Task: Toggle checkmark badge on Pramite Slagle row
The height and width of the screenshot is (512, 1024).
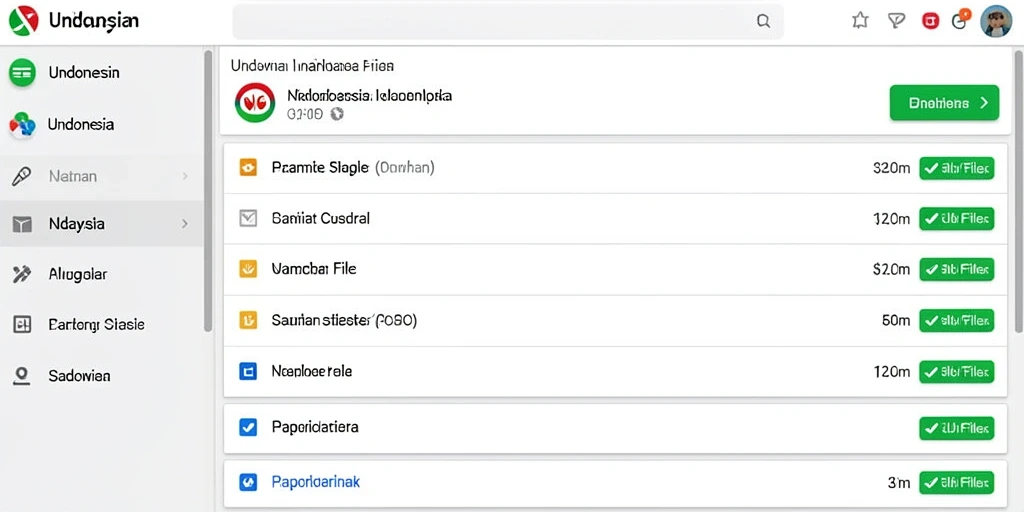Action: 956,168
